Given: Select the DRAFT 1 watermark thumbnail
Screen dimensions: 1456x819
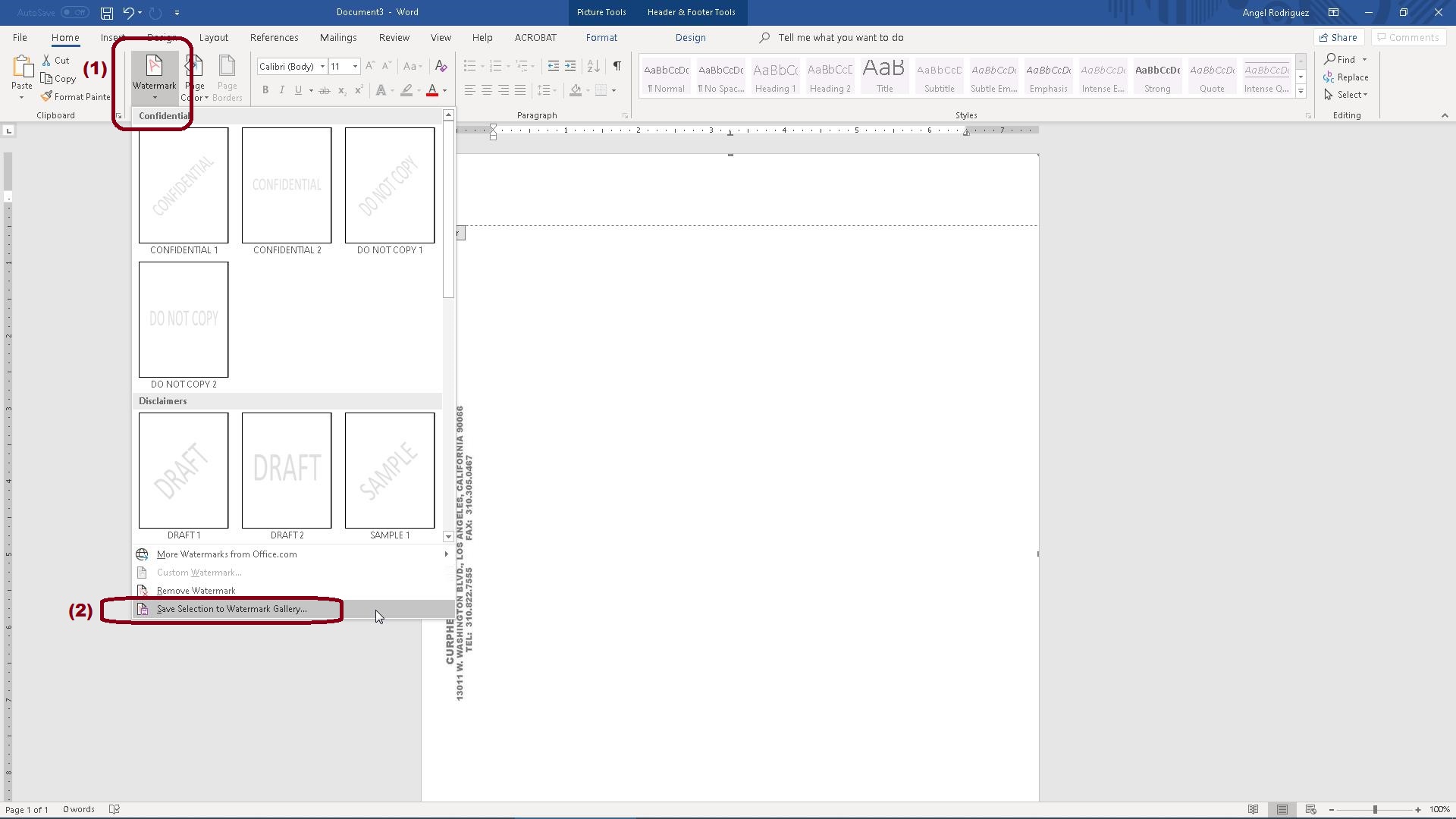Looking at the screenshot, I should point(184,471).
